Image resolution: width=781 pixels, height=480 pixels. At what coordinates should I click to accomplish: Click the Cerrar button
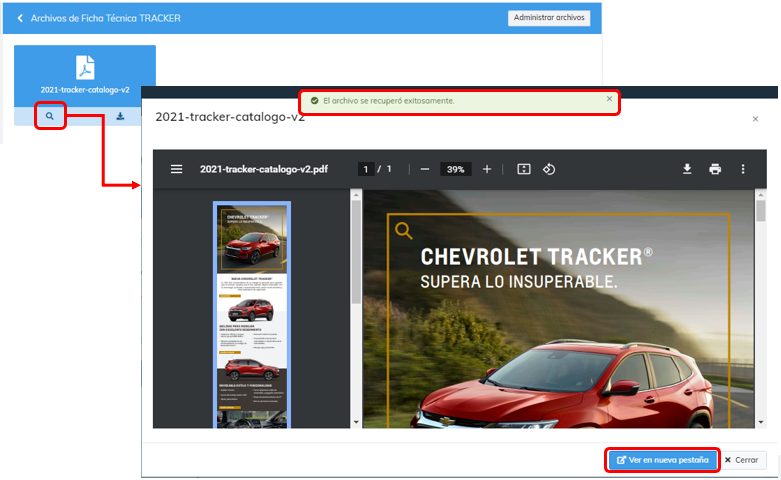(743, 460)
